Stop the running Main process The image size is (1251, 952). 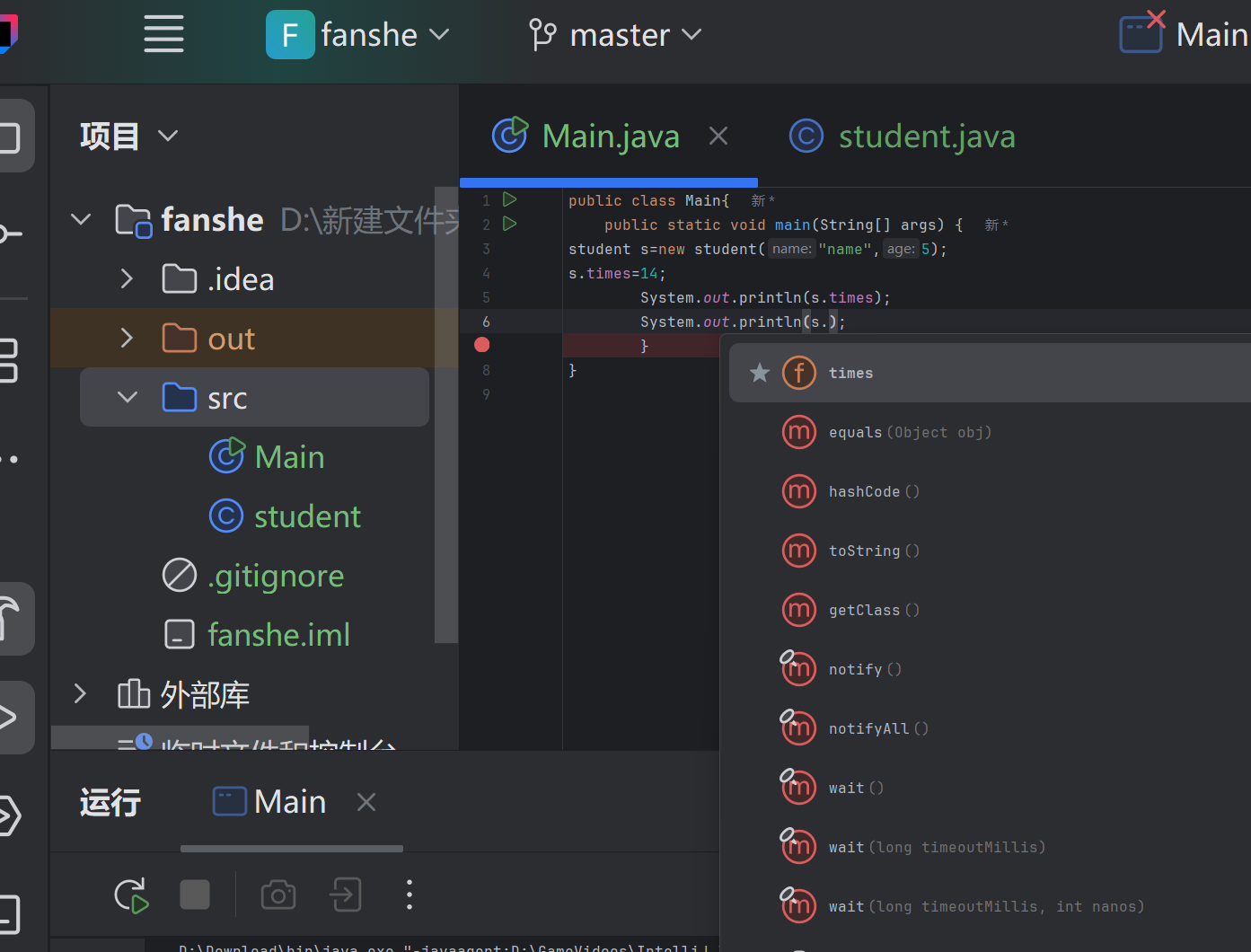(x=194, y=894)
